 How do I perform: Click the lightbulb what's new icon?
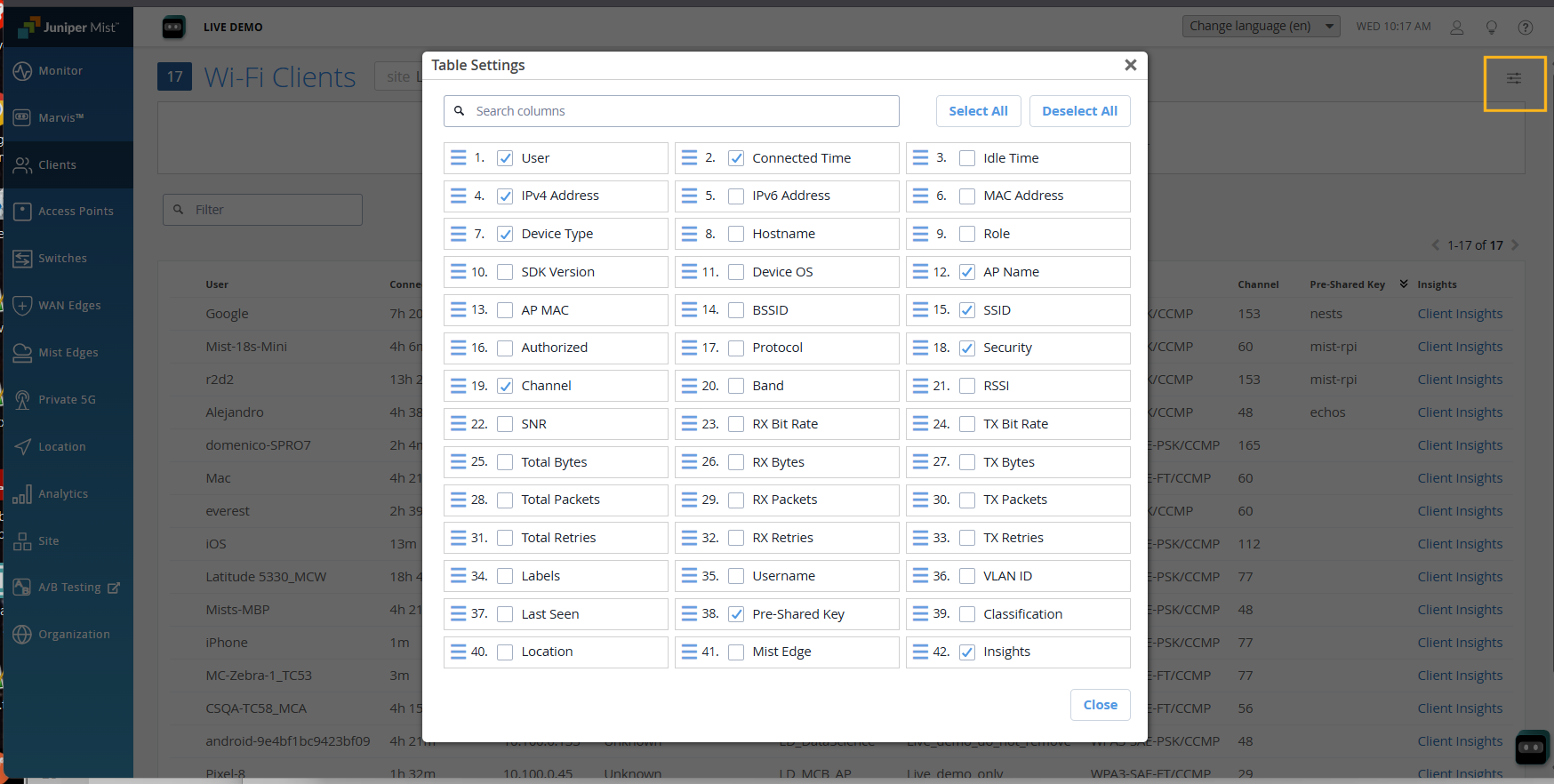tap(1491, 28)
